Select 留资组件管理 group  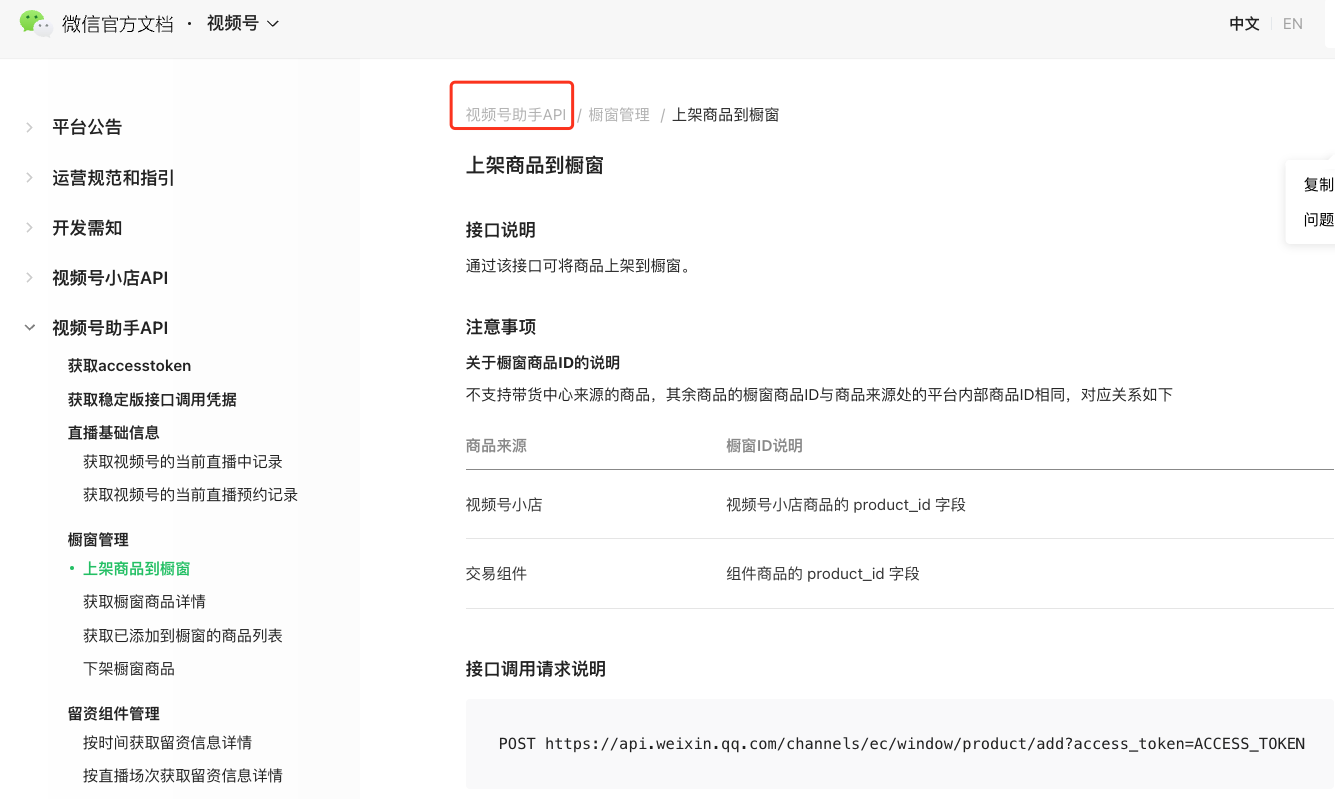(114, 714)
